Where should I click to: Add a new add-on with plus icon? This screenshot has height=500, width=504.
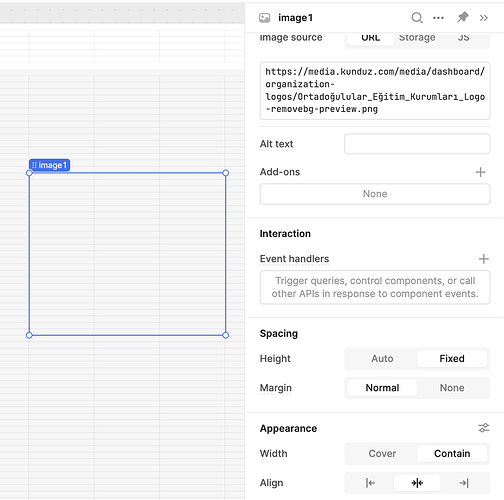pos(480,172)
